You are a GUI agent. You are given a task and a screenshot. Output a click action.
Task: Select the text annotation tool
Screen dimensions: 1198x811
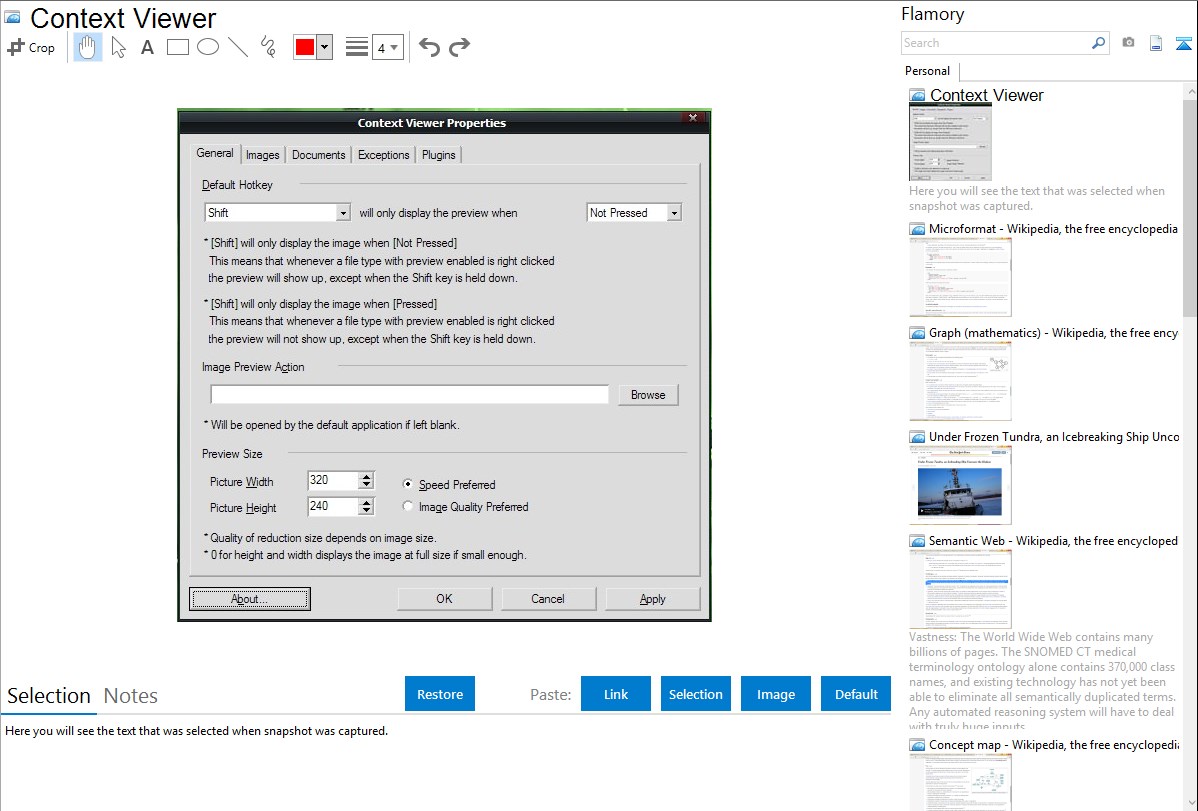147,47
